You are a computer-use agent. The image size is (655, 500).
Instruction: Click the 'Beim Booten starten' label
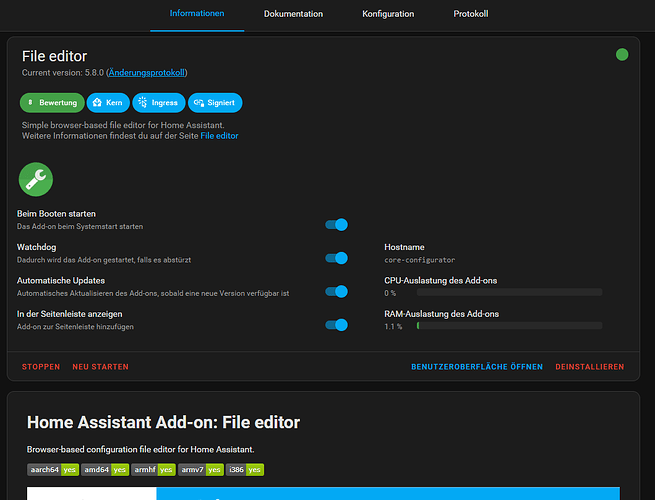[x=56, y=214]
